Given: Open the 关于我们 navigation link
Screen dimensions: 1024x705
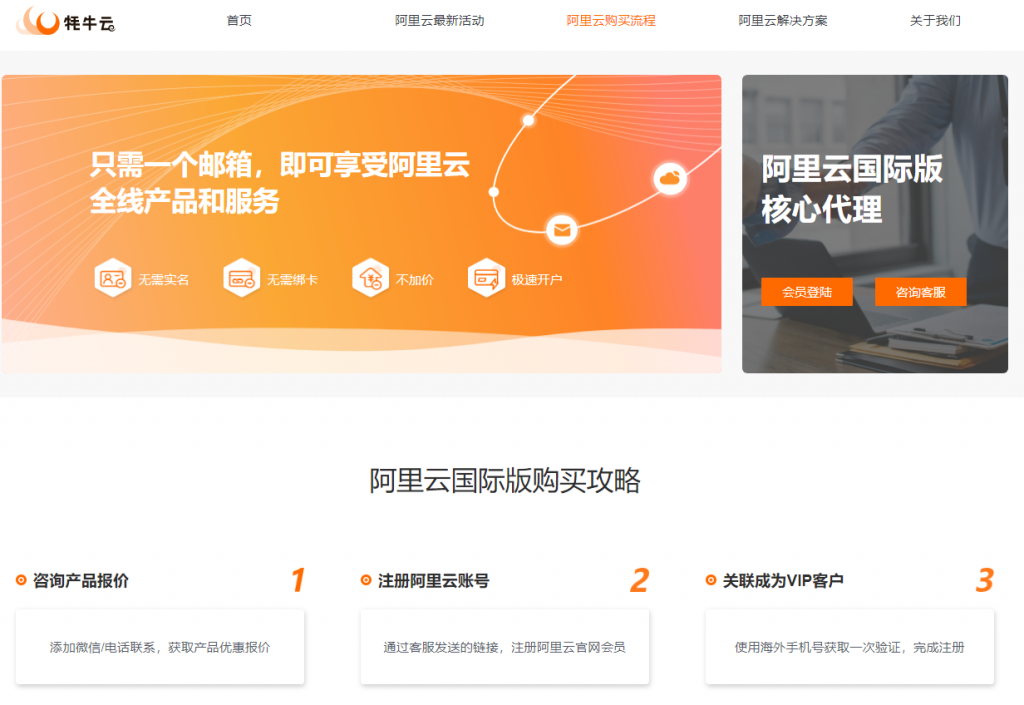Looking at the screenshot, I should [x=935, y=21].
